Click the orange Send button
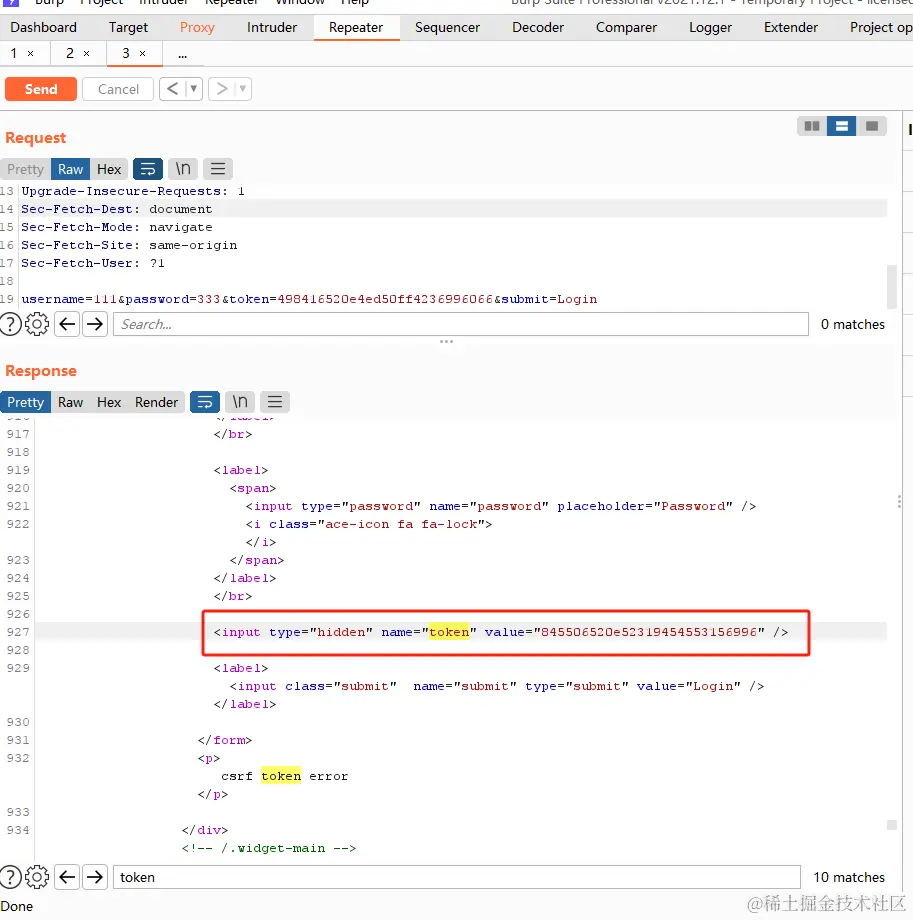913x920 pixels. coord(40,89)
